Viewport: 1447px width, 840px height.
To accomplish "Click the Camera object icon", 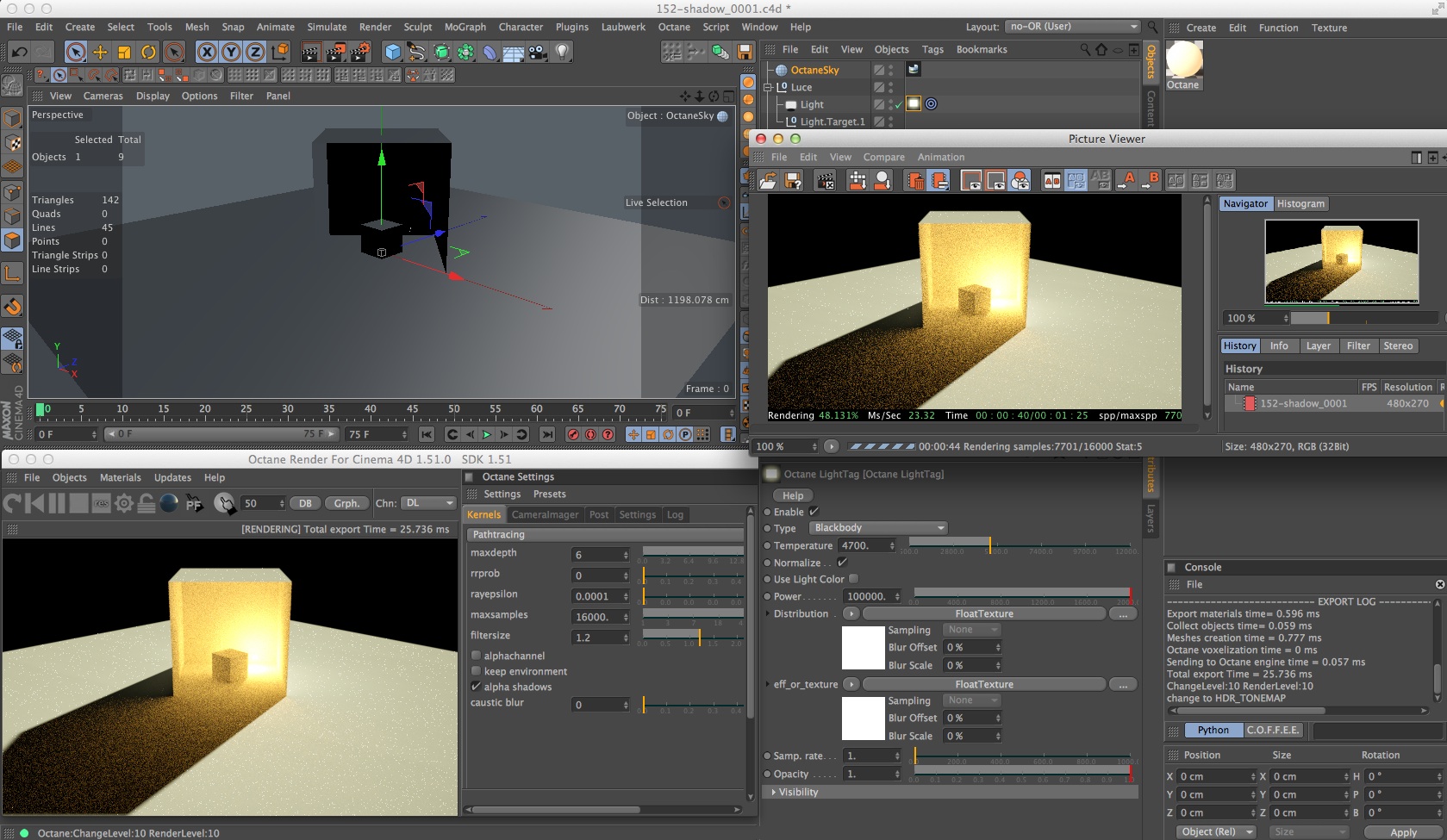I will tap(538, 53).
